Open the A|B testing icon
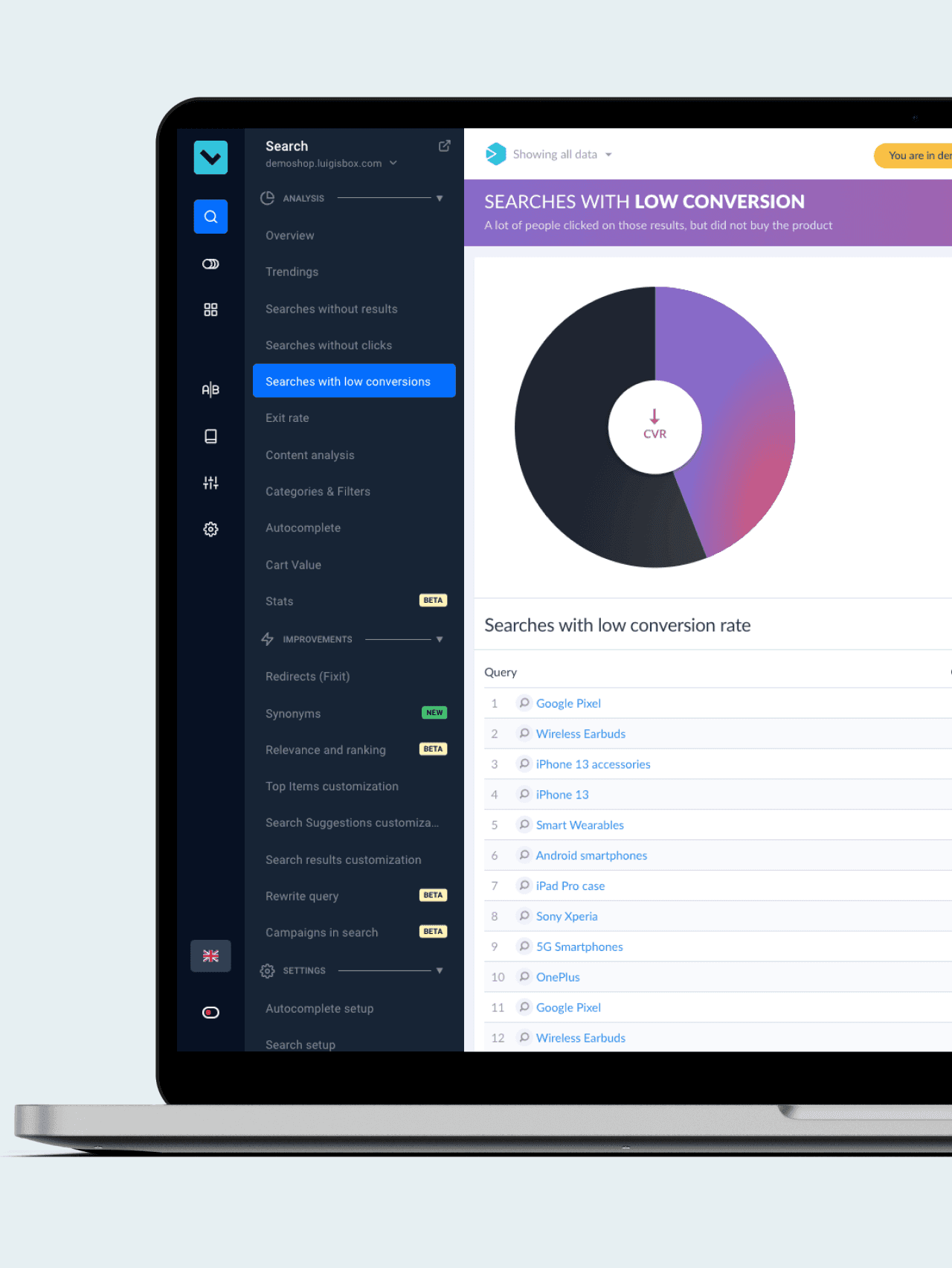This screenshot has width=952, height=1268. (210, 389)
